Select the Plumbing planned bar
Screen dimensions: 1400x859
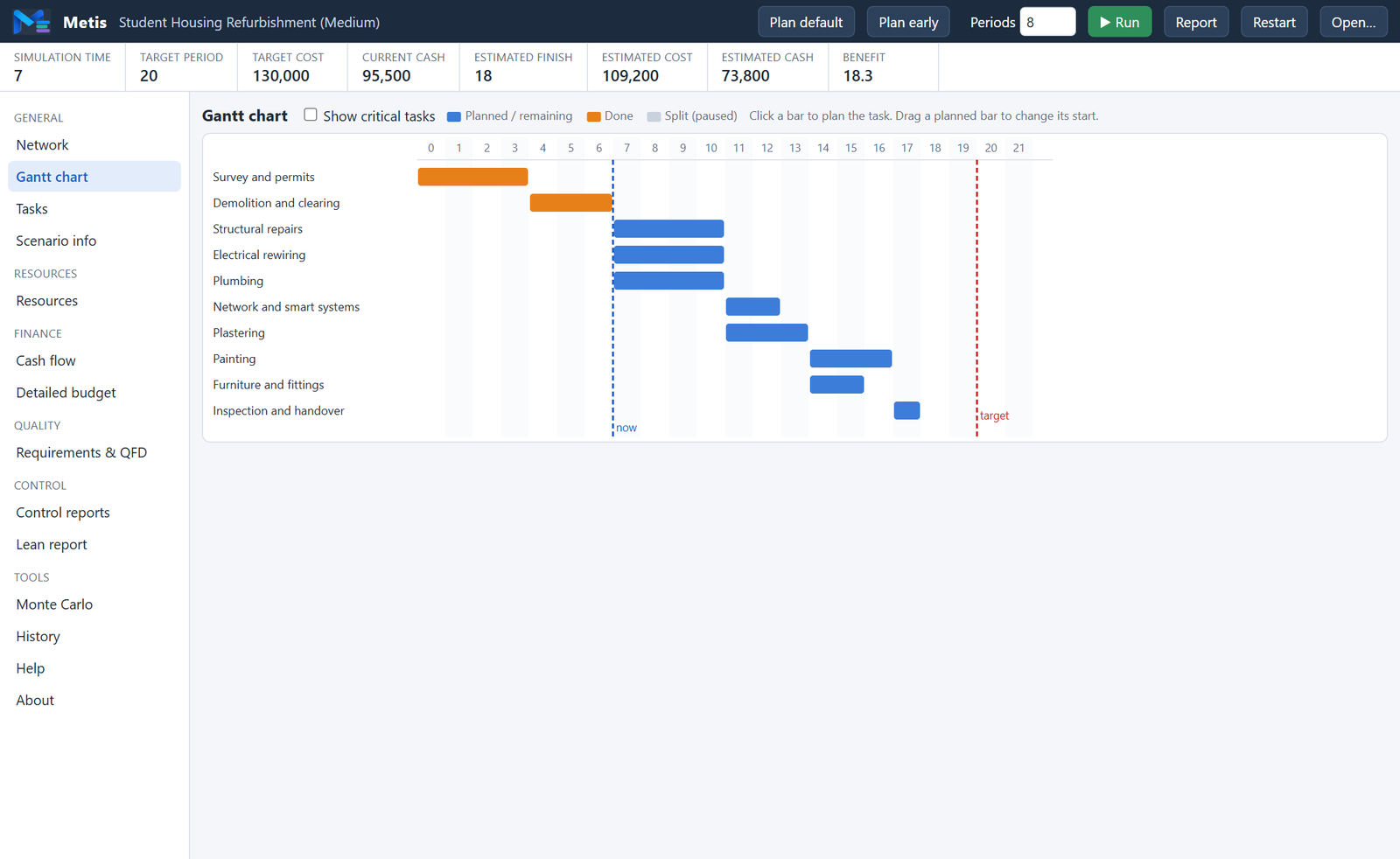coord(668,281)
